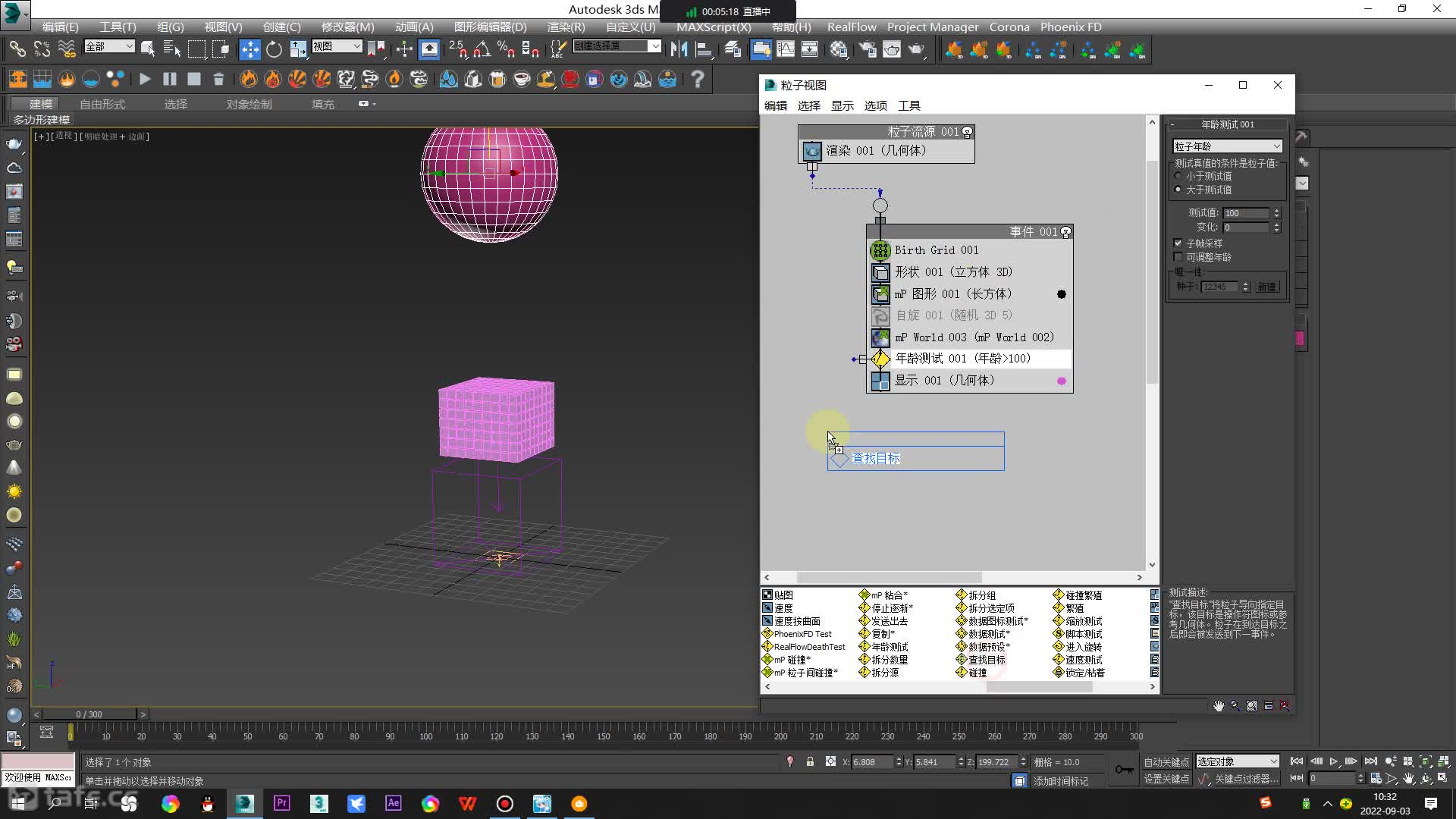Screen dimensions: 1456x819
Task: Toggle the Angle Snap icon
Action: click(x=482, y=49)
